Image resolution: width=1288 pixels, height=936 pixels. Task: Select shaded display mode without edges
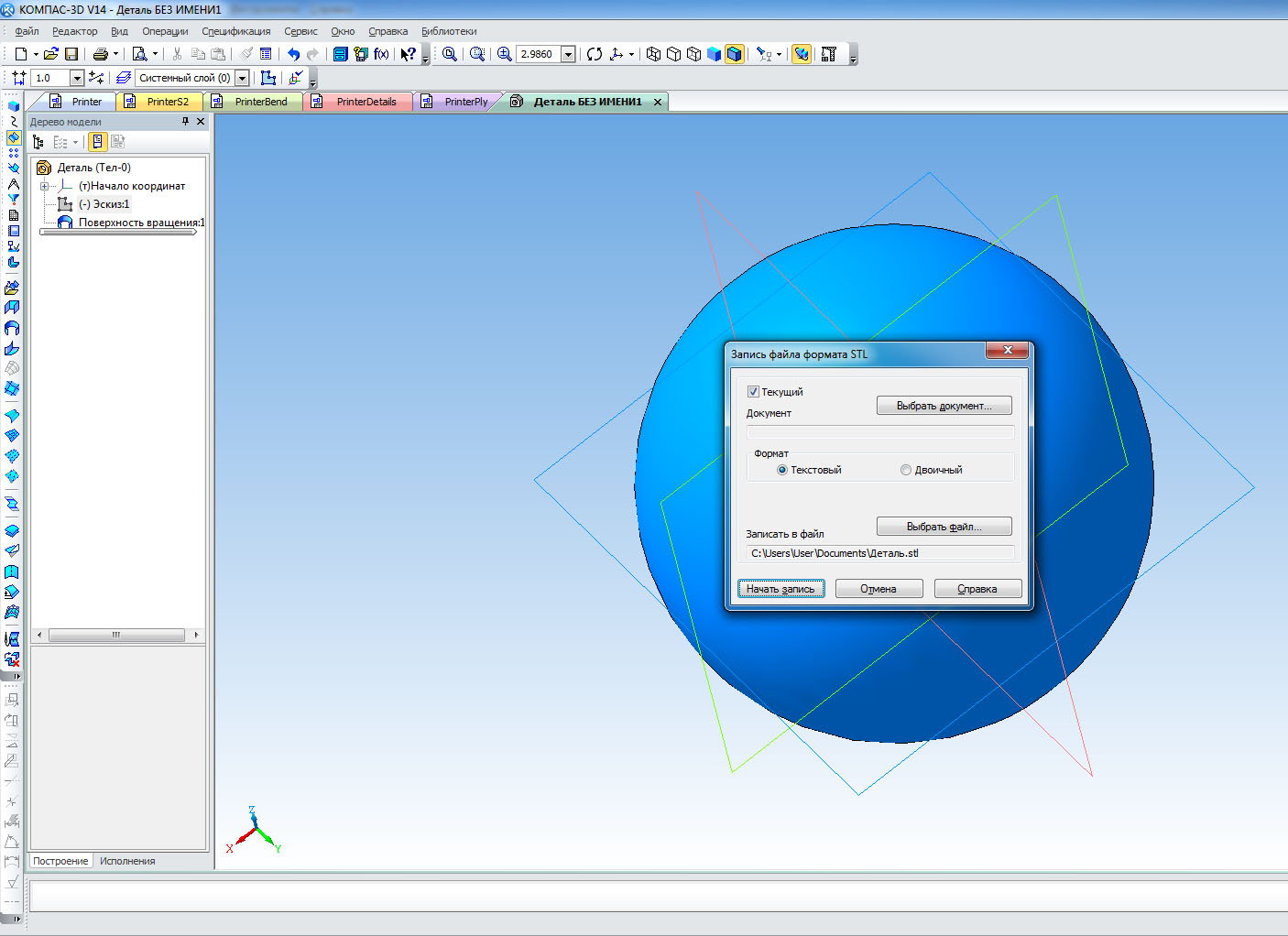tap(714, 54)
